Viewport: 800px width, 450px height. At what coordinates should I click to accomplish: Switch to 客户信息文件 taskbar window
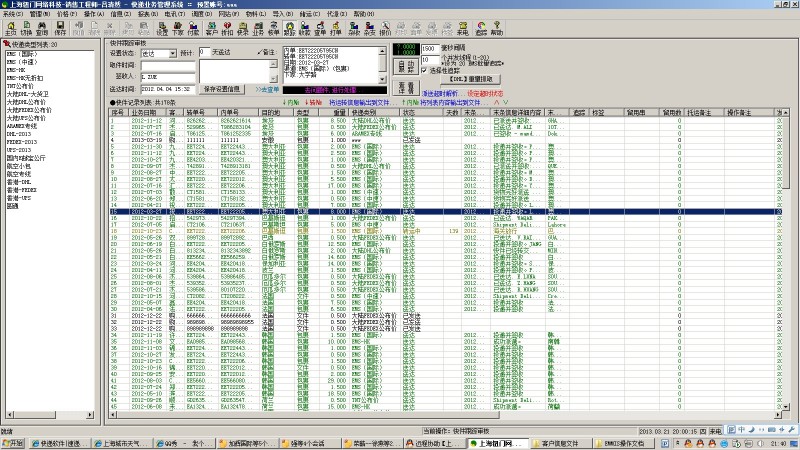pos(559,443)
